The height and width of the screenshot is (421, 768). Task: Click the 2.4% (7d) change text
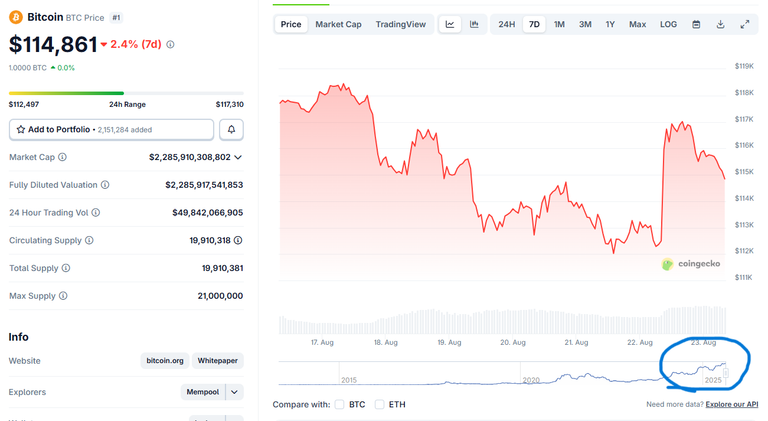pyautogui.click(x=136, y=45)
